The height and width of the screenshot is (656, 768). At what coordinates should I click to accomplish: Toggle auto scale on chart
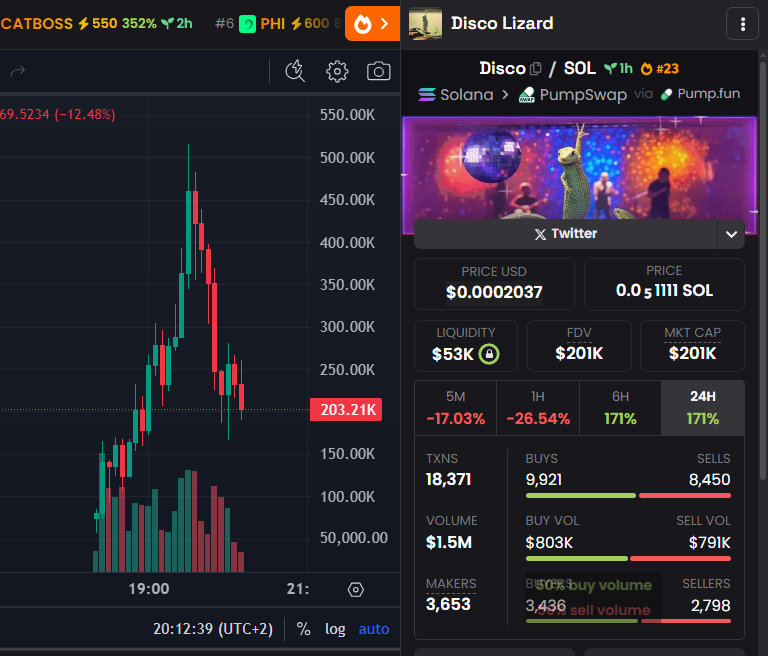(374, 629)
